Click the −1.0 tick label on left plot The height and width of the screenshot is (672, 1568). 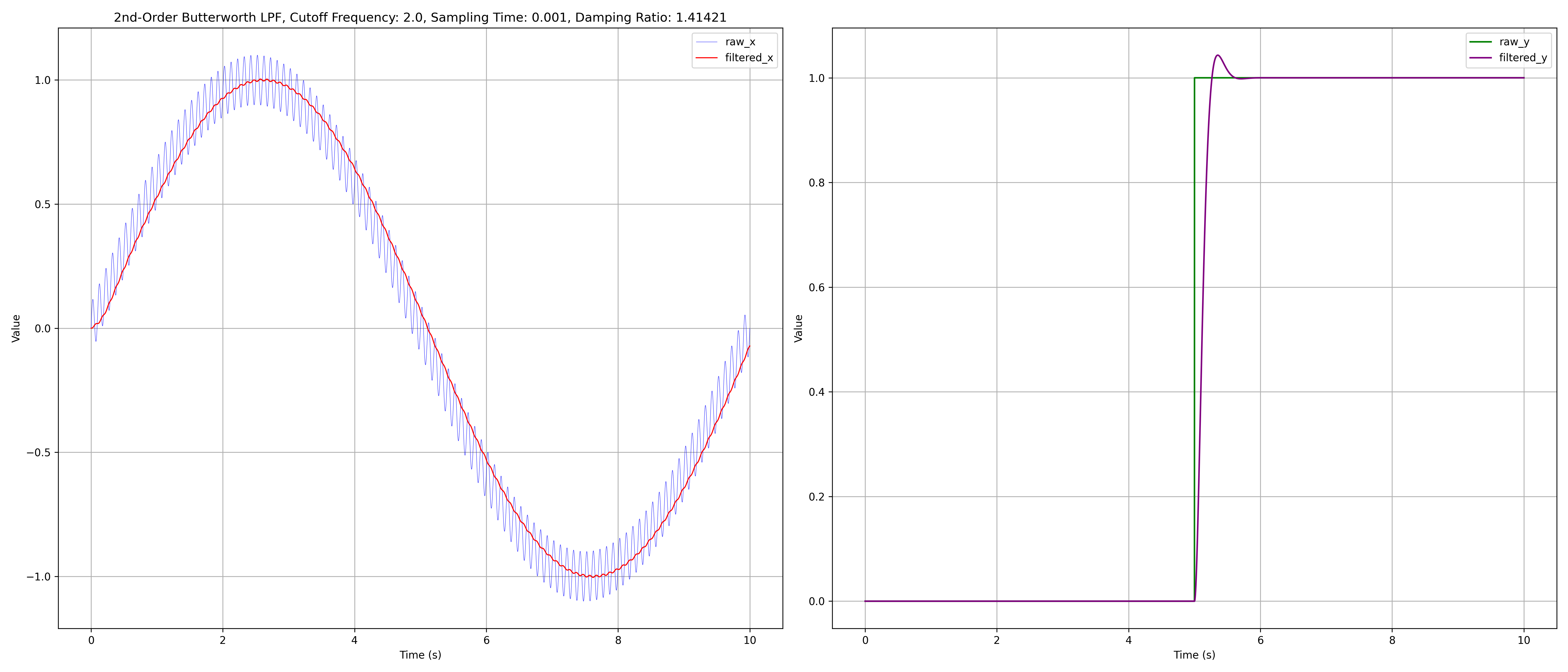point(38,576)
